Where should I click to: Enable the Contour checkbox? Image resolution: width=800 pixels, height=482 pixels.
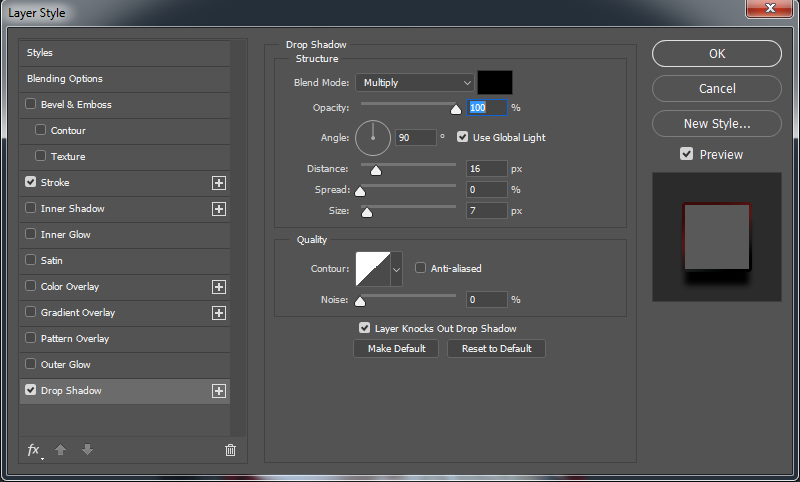tap(40, 130)
